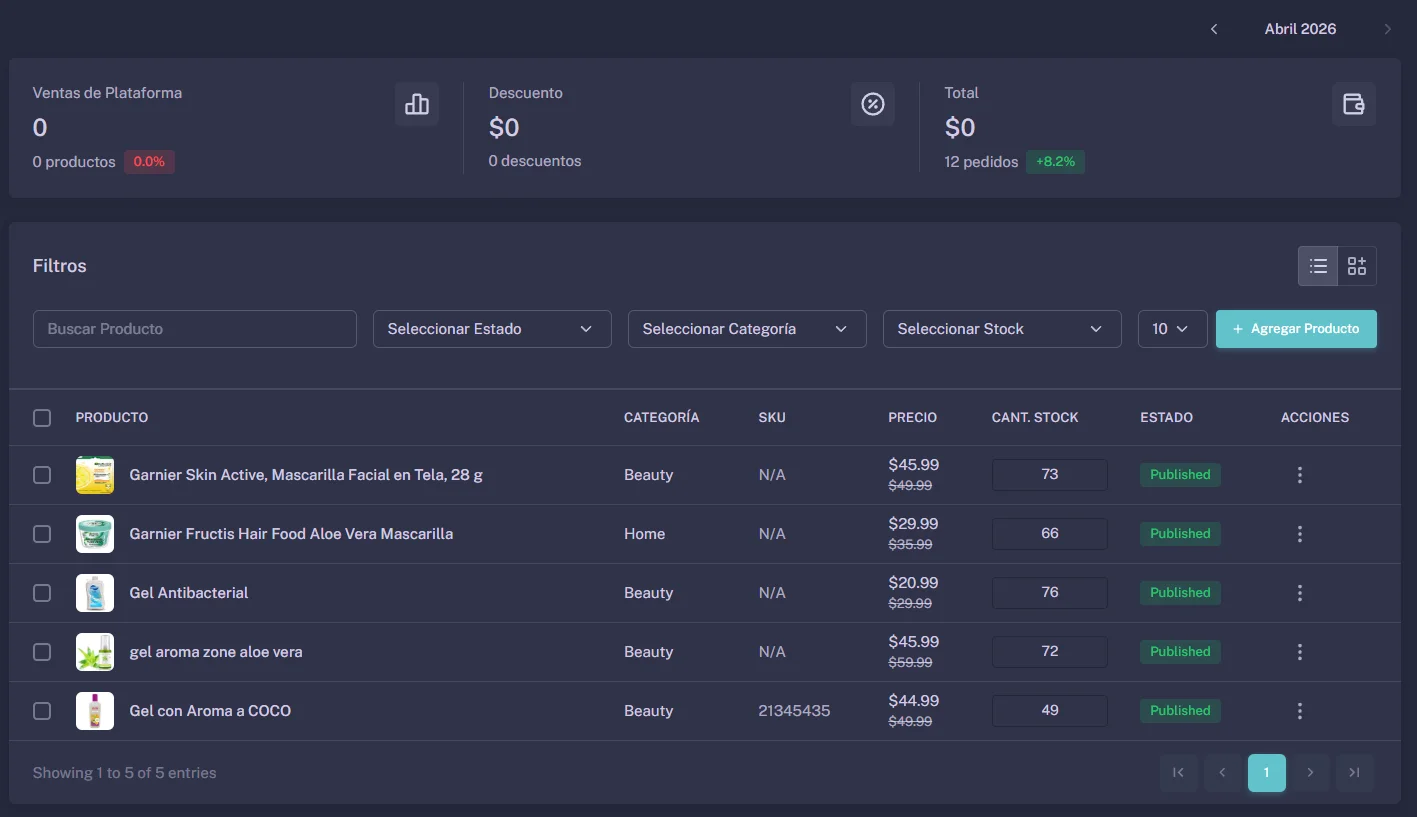This screenshot has height=817, width=1417.
Task: Click the gel aroma zone aloe vera thumbnail
Action: coord(95,652)
